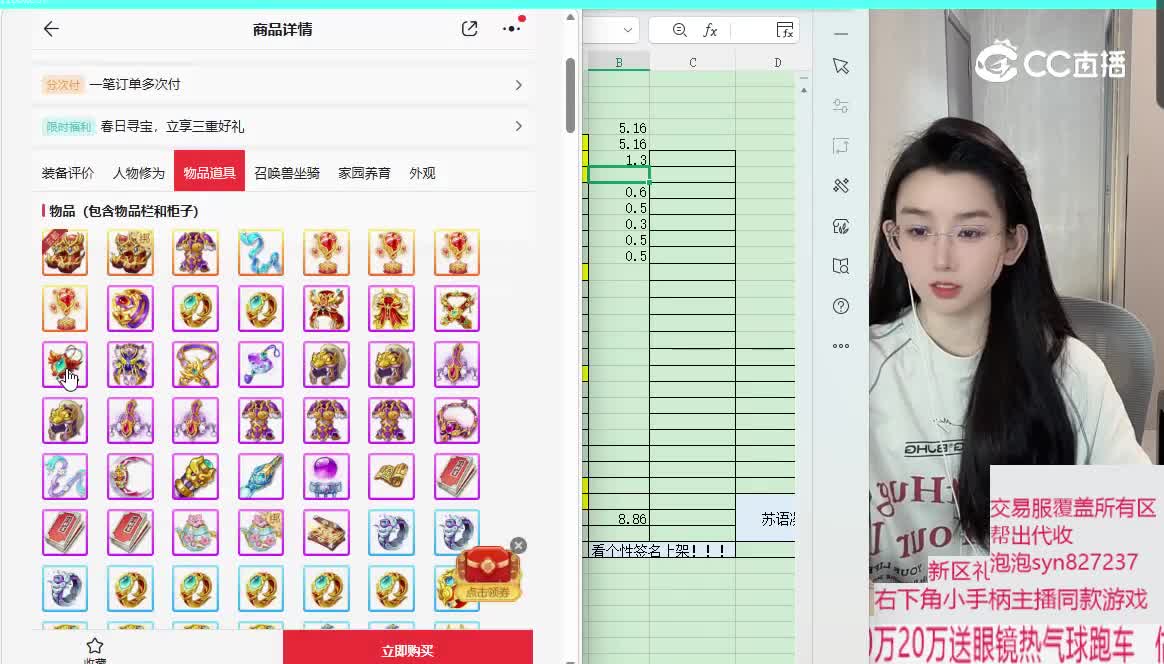This screenshot has height=664, width=1164.
Task: Select the arrow cursor tool in sidebar
Action: pos(840,66)
